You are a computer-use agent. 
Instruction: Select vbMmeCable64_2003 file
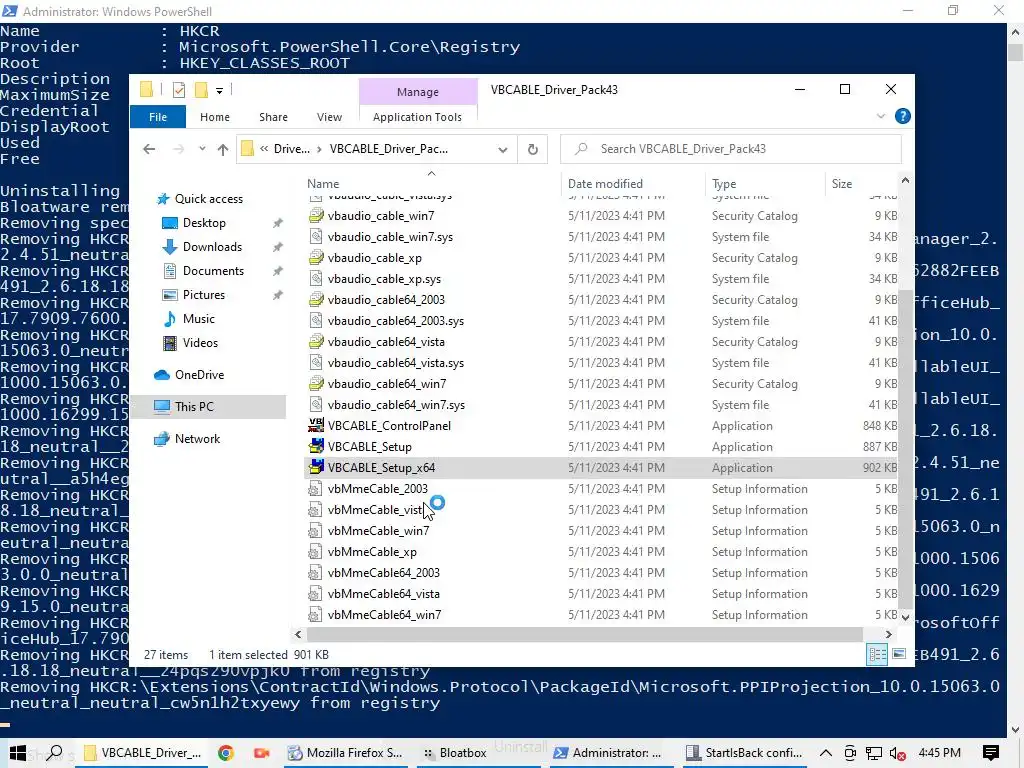[383, 573]
